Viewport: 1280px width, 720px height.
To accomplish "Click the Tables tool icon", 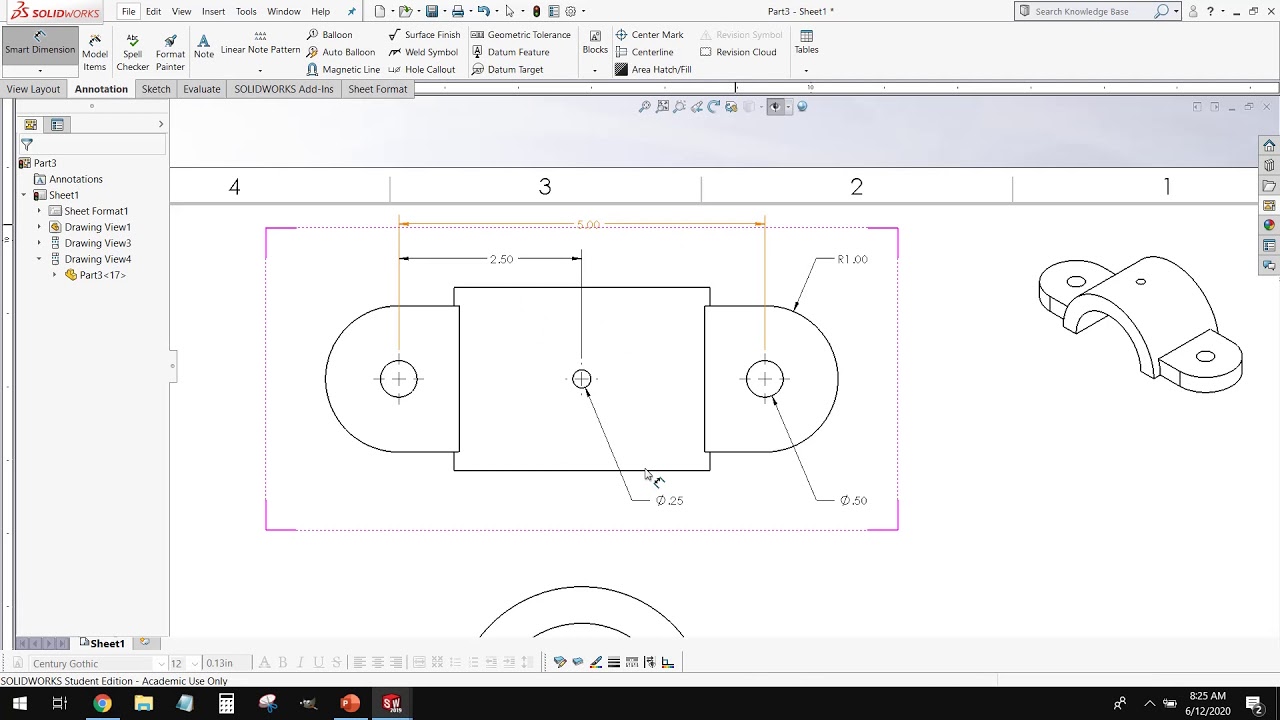I will pos(806,37).
